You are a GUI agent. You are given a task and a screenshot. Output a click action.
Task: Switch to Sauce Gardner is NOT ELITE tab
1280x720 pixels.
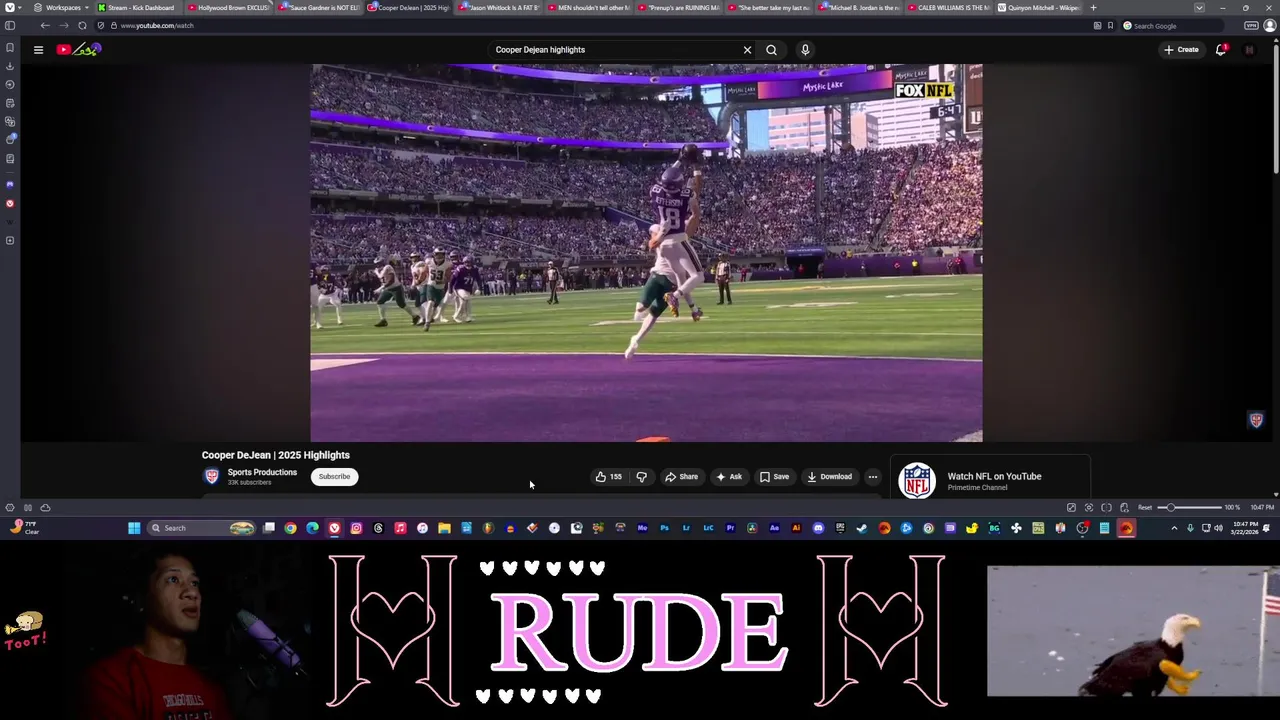click(318, 7)
